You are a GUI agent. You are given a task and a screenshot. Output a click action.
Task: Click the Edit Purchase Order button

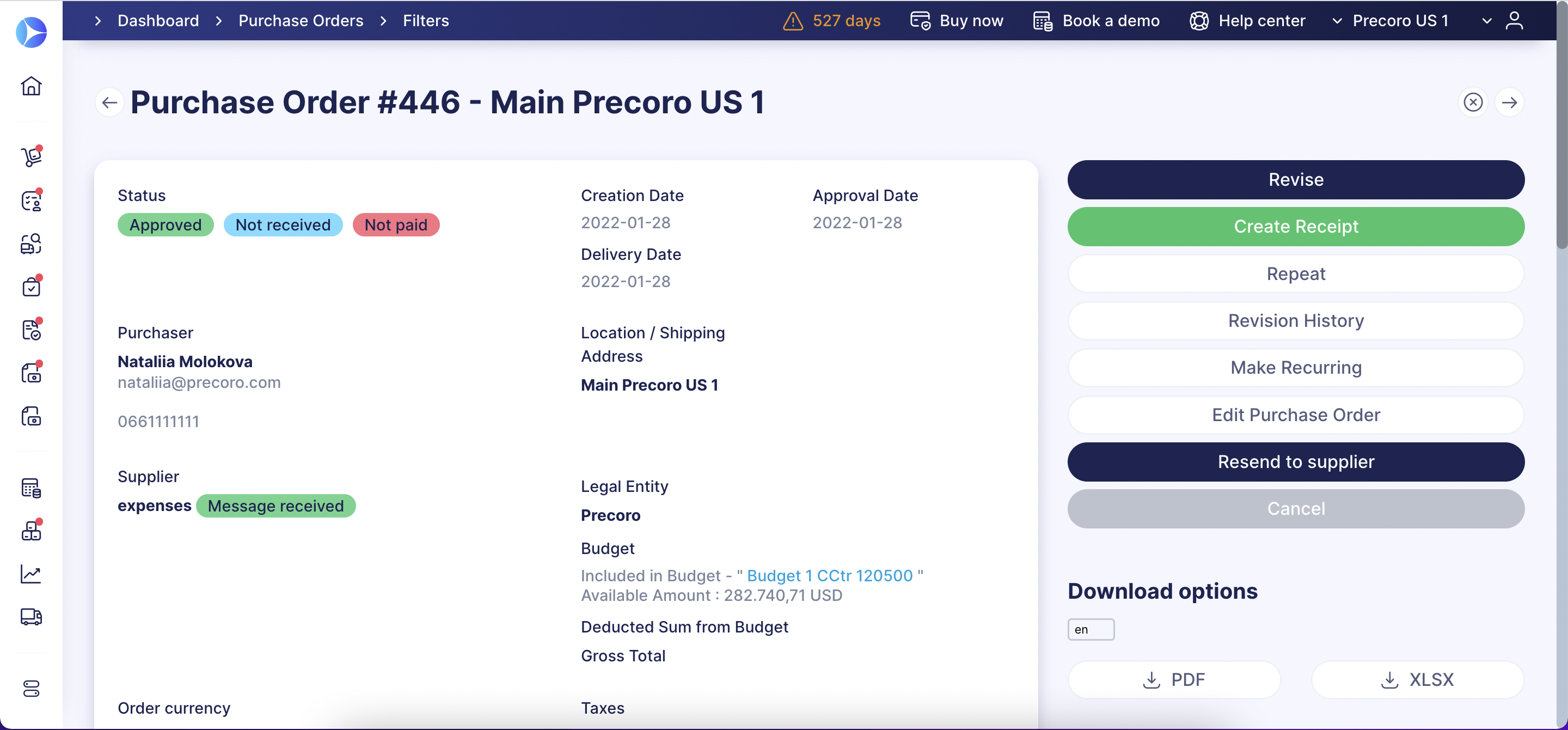pyautogui.click(x=1296, y=415)
